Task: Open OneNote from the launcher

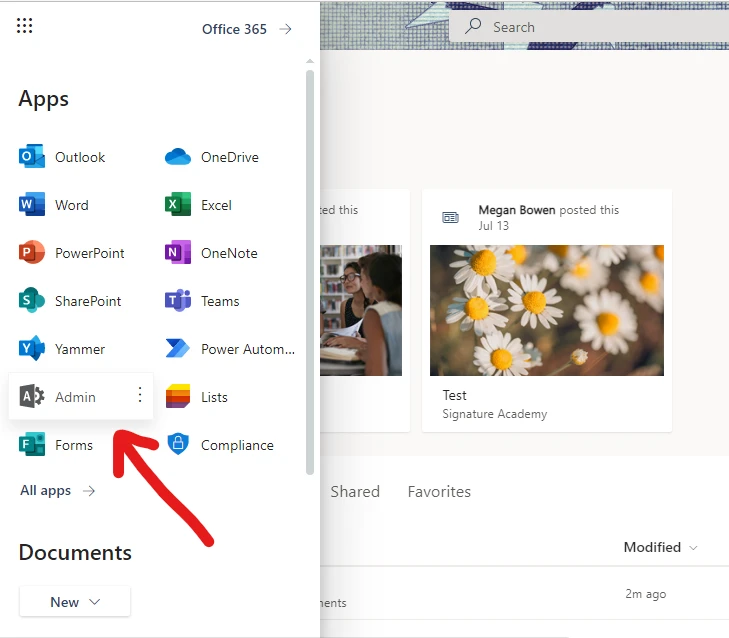Action: point(212,253)
